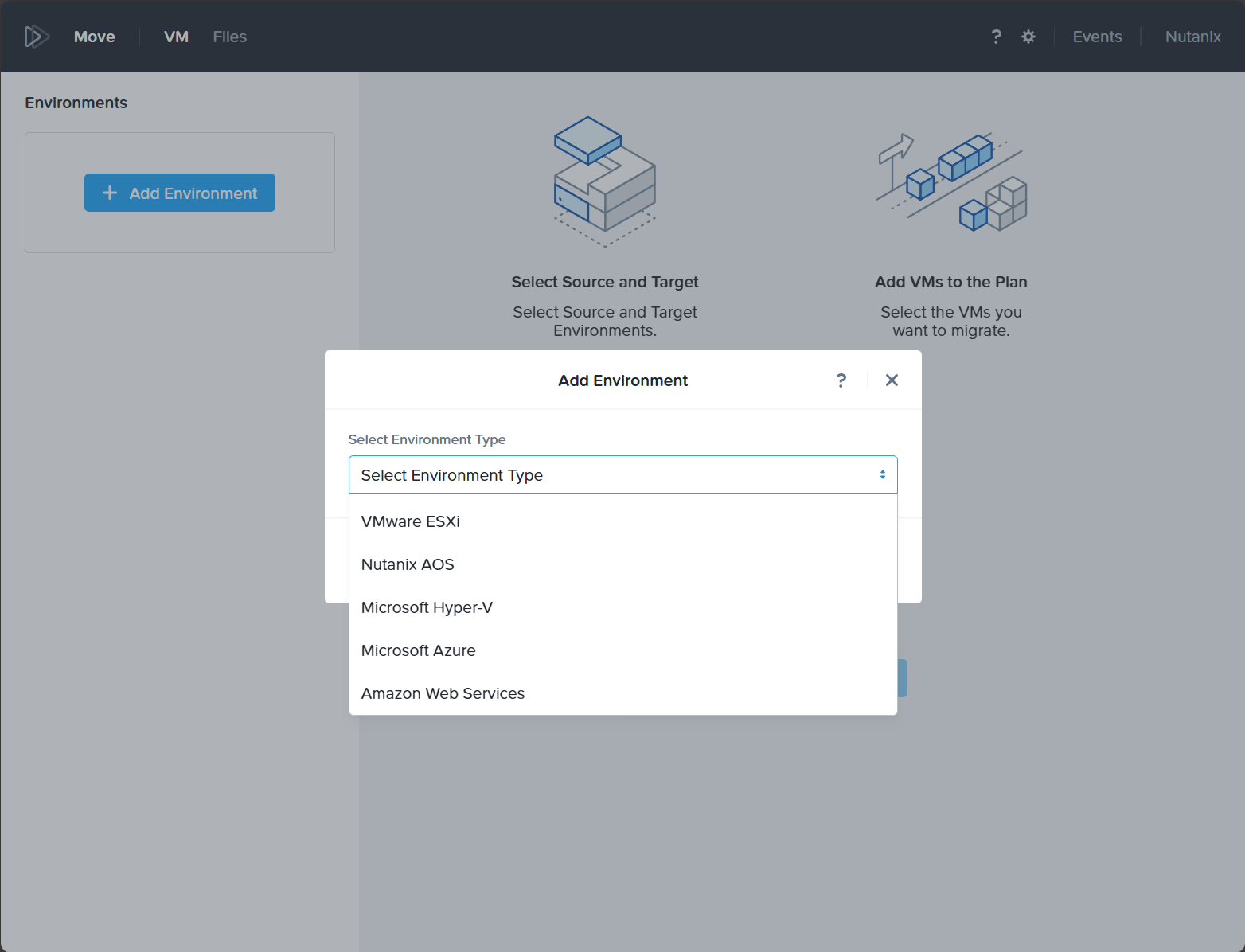Click the help icon in Add Environment dialog

[841, 380]
